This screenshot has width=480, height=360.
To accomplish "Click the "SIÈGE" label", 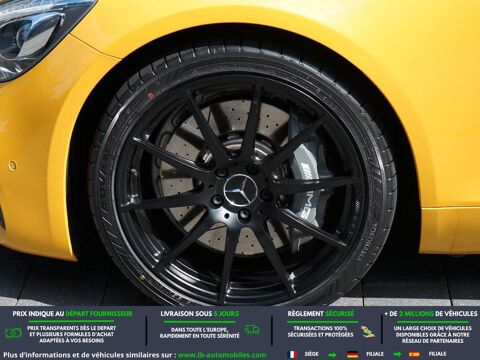I will coord(312,354).
